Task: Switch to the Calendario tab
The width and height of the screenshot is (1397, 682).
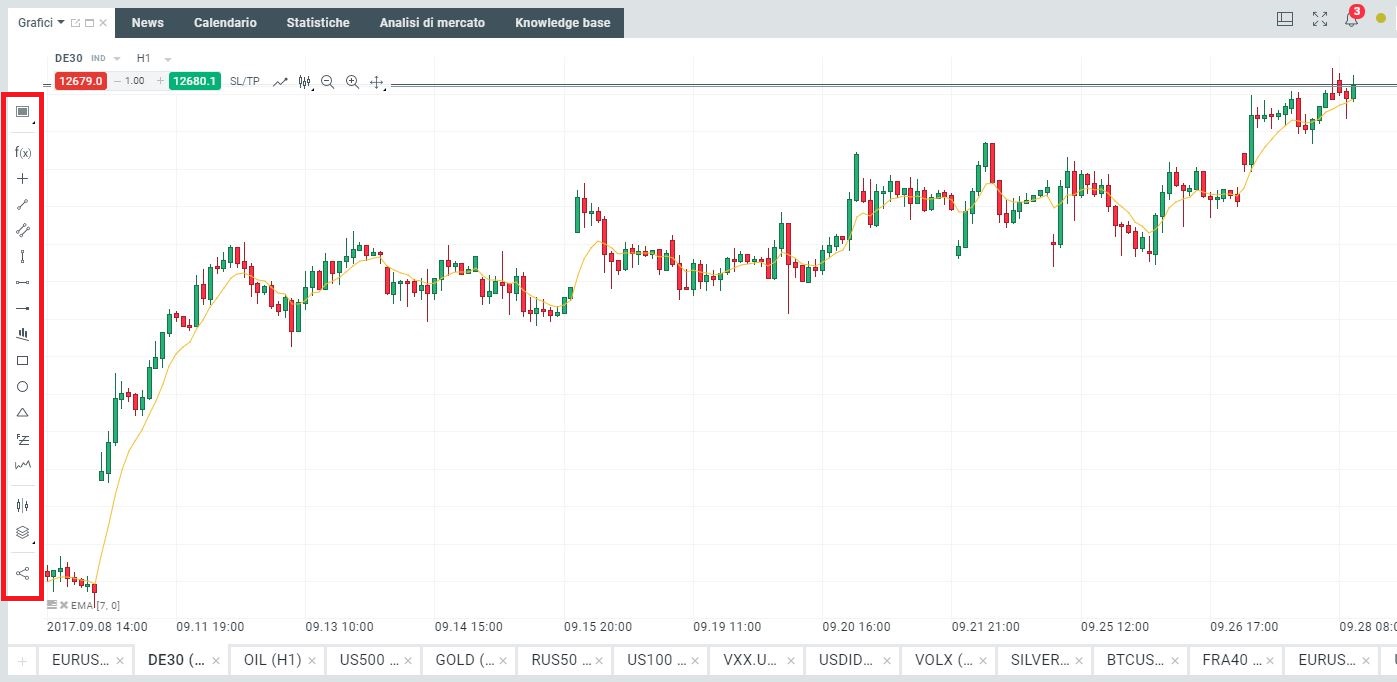Action: 225,23
